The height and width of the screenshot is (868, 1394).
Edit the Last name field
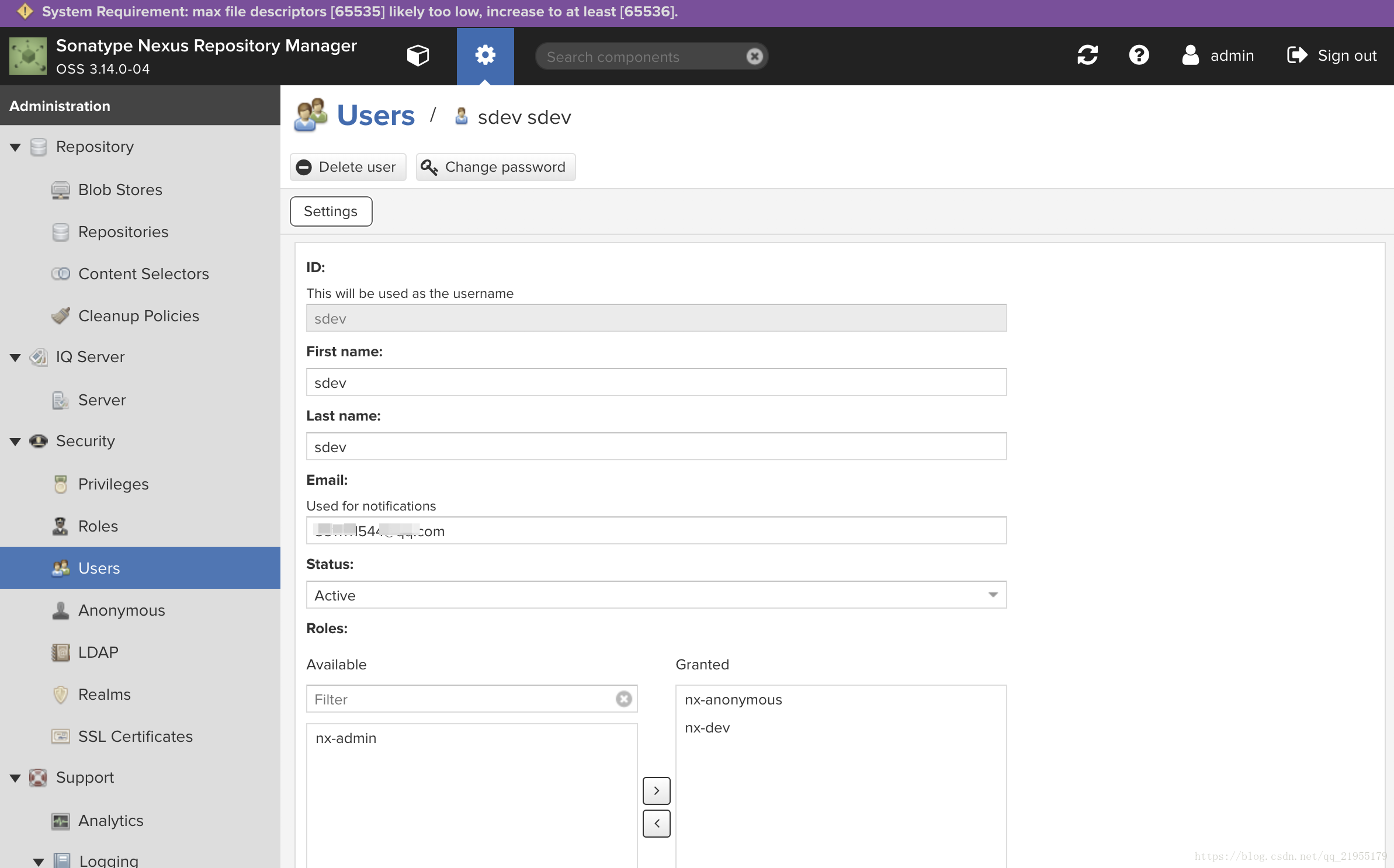(656, 446)
